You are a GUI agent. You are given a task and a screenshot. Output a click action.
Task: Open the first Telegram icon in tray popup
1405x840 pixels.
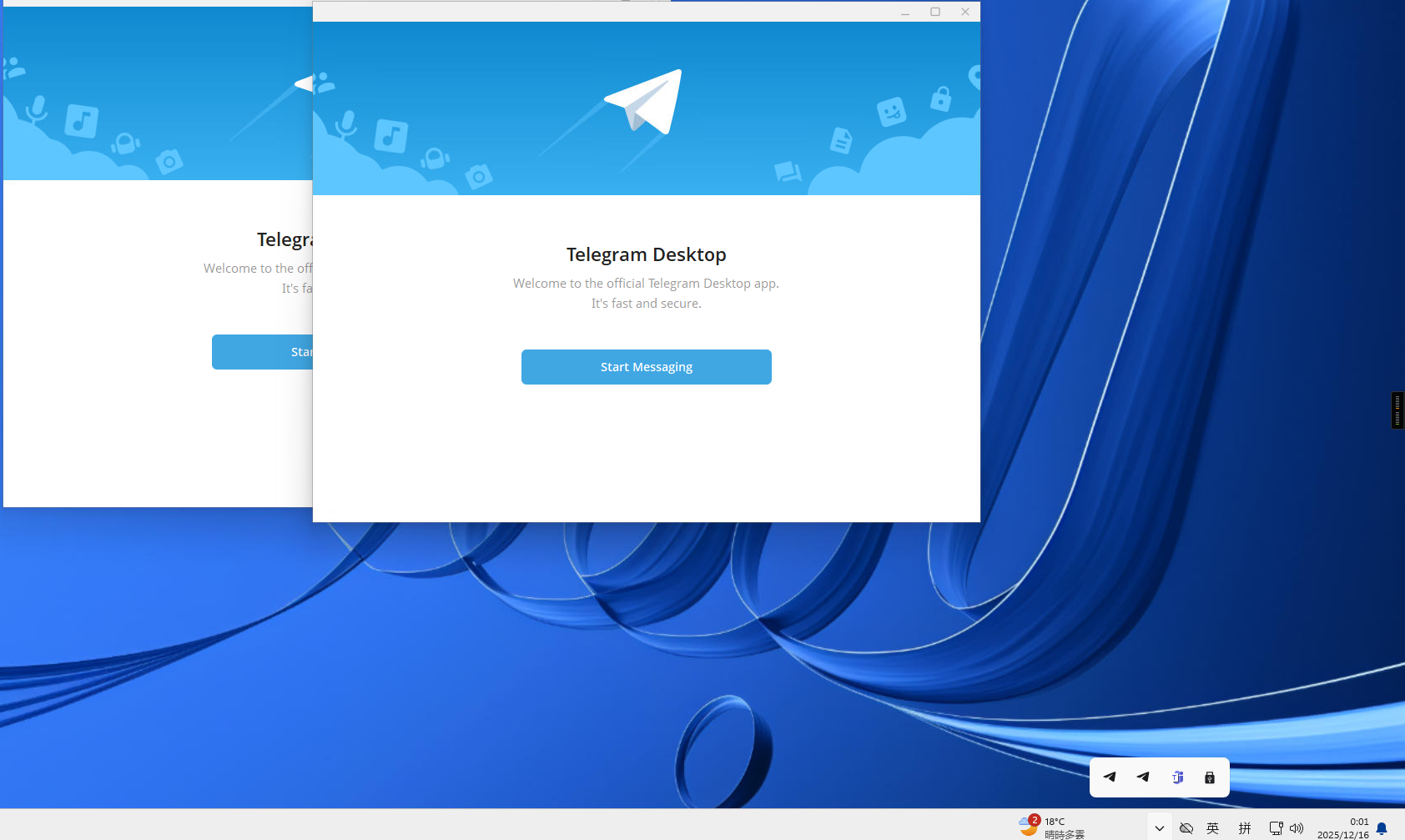point(1110,777)
